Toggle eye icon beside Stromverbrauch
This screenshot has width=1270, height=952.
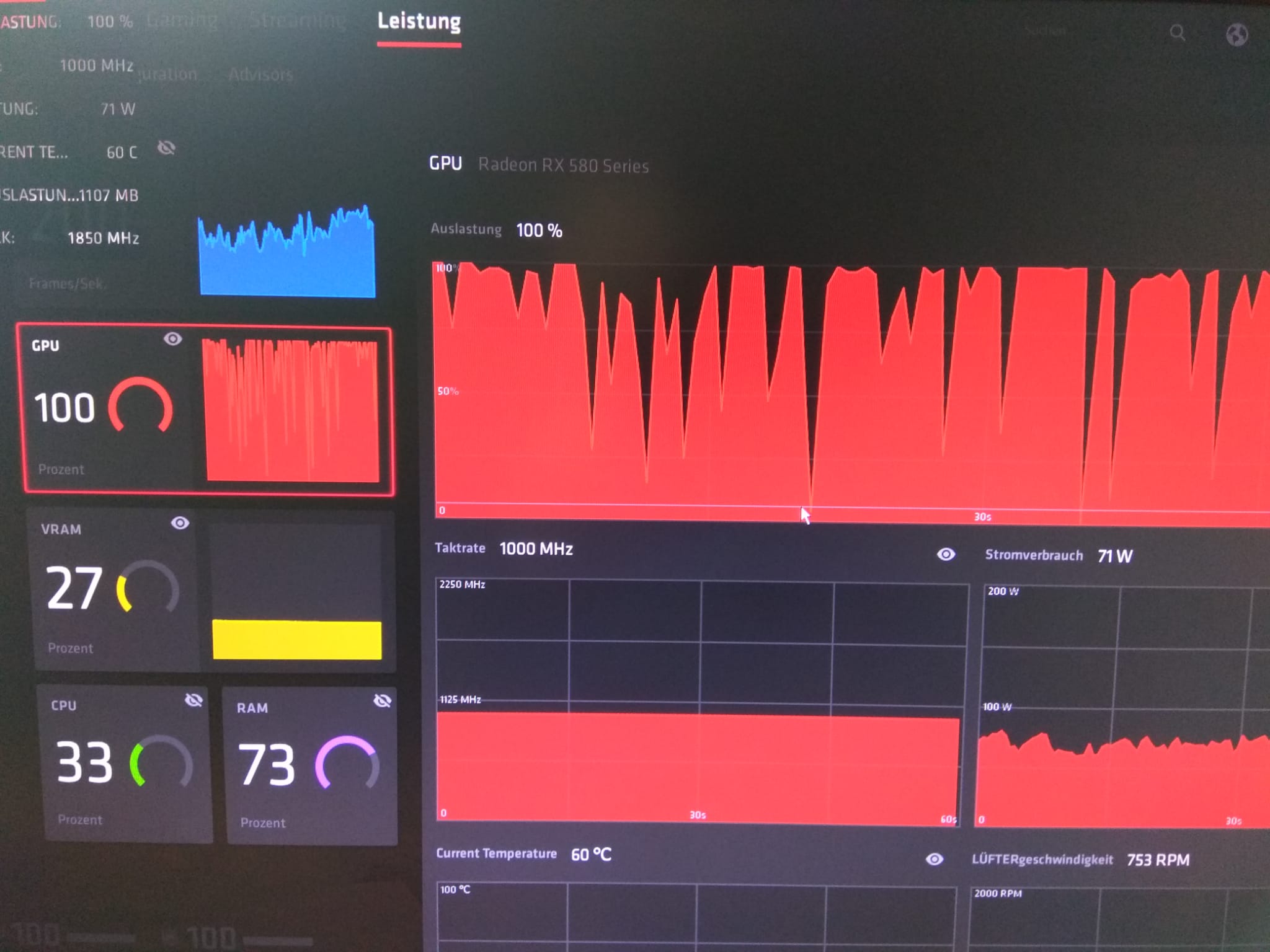[946, 554]
